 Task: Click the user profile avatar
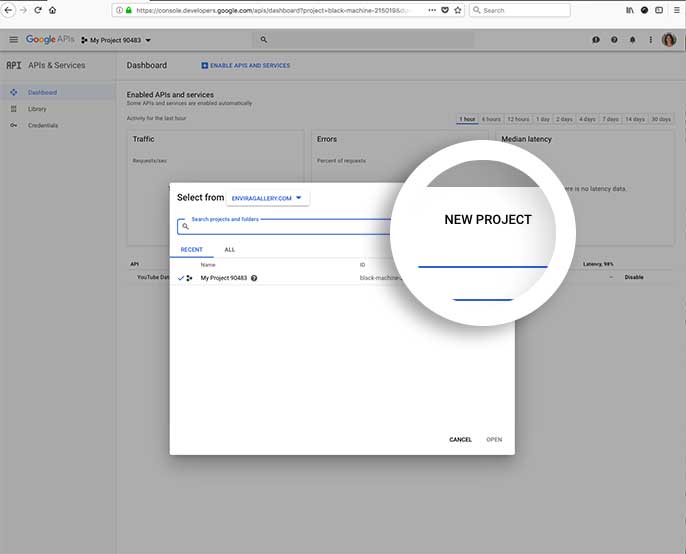point(669,40)
